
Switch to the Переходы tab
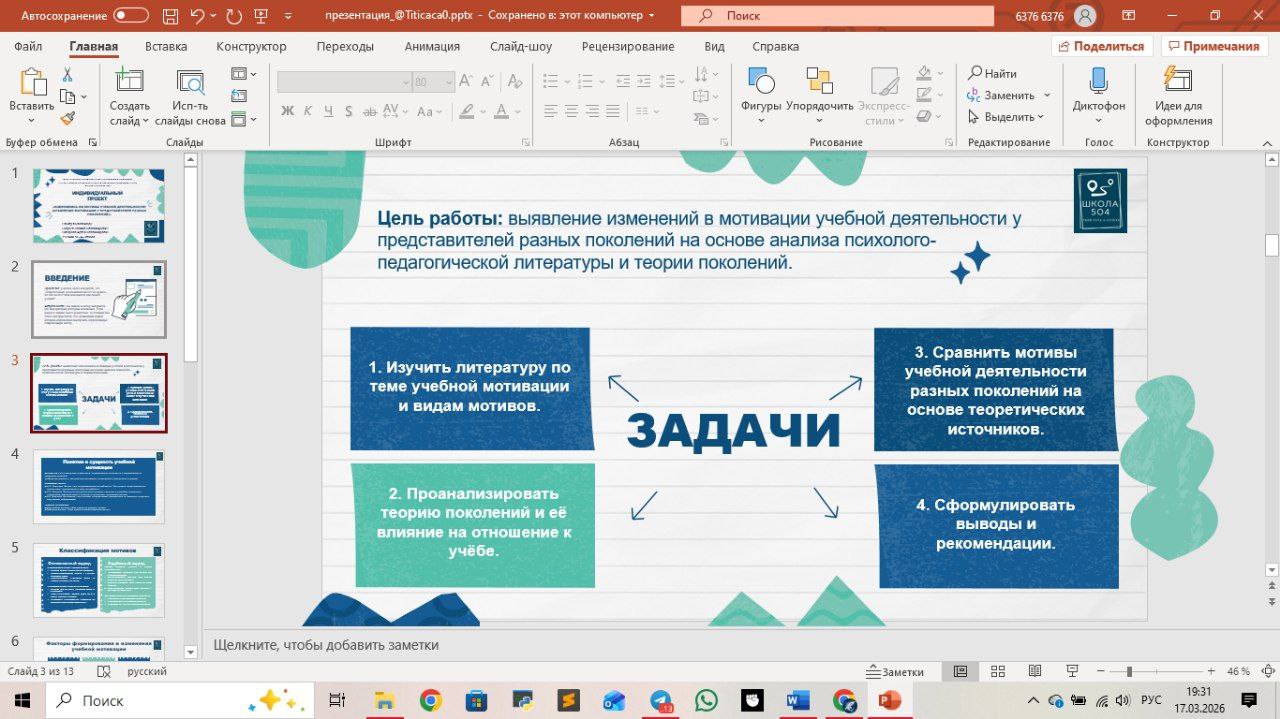(x=345, y=47)
